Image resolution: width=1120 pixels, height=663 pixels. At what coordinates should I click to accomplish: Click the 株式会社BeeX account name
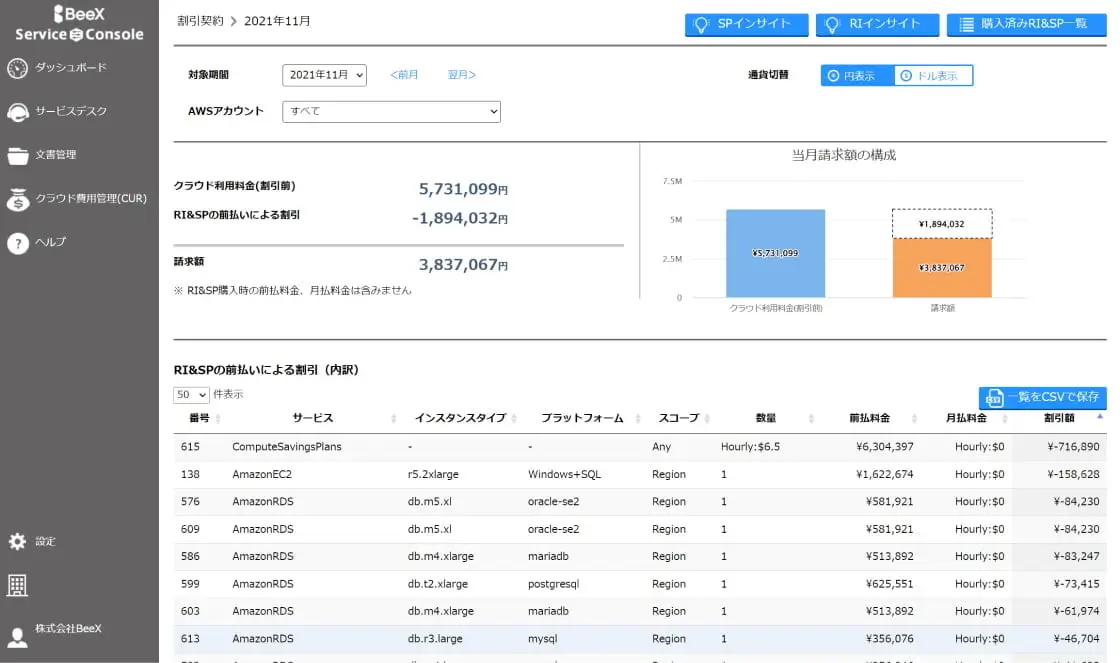point(69,629)
